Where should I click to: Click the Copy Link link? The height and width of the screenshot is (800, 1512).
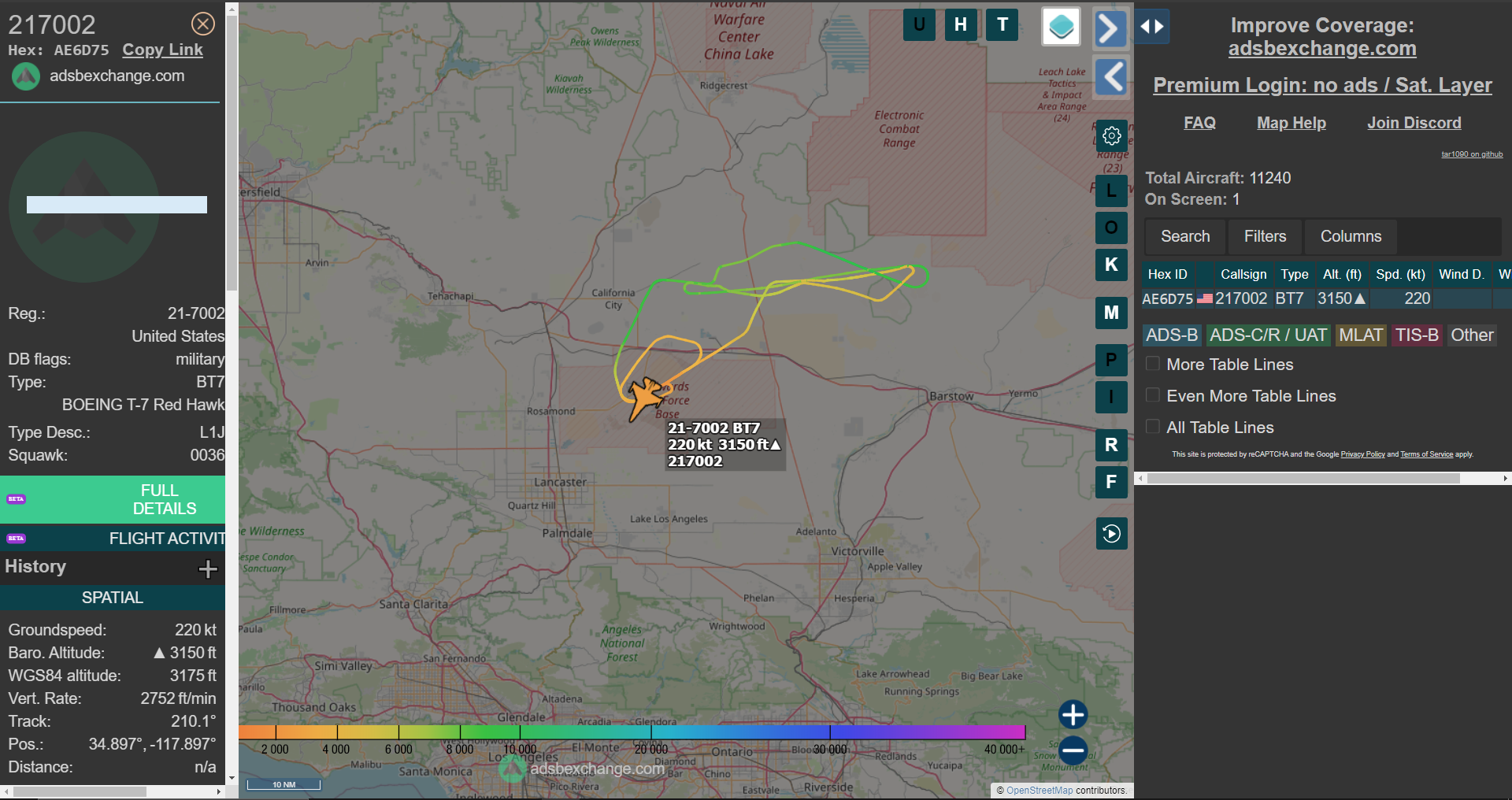pos(162,50)
